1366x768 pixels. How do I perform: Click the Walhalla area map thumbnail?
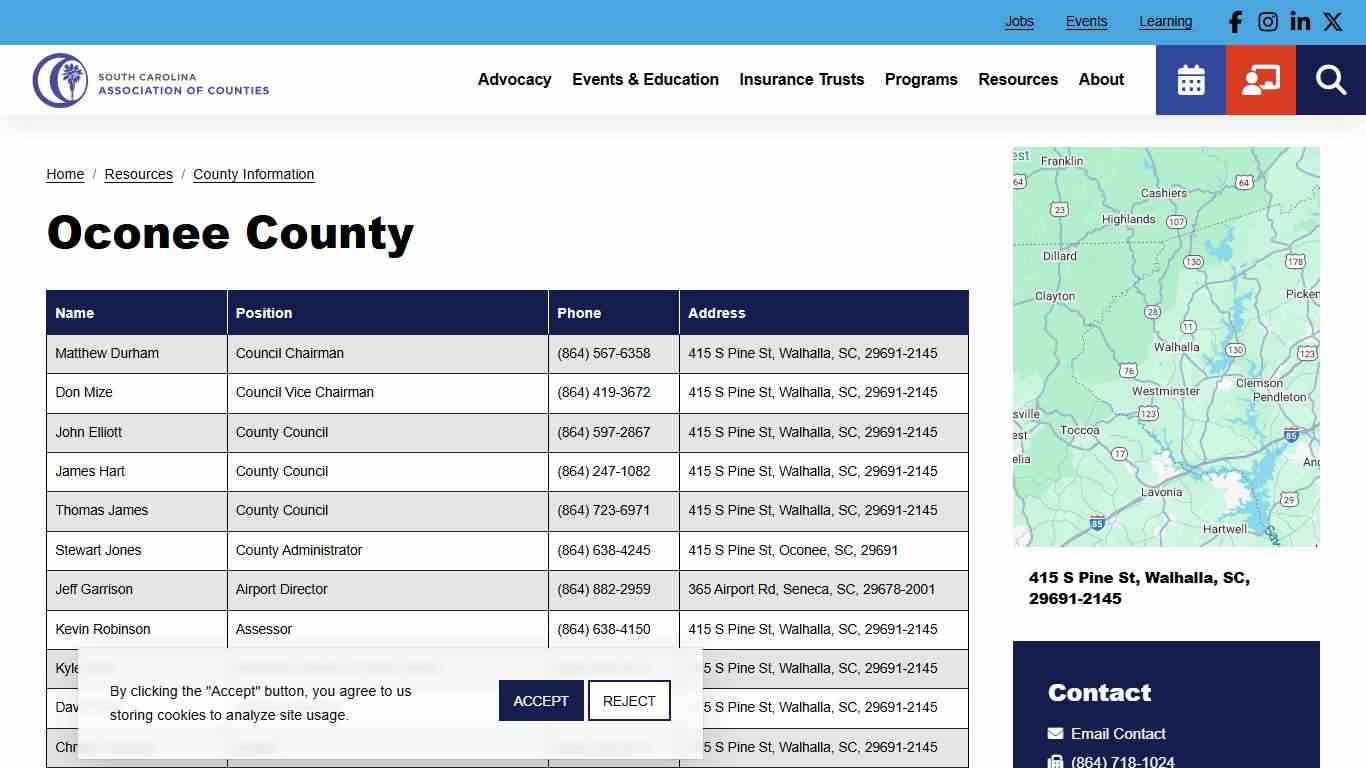(1166, 346)
